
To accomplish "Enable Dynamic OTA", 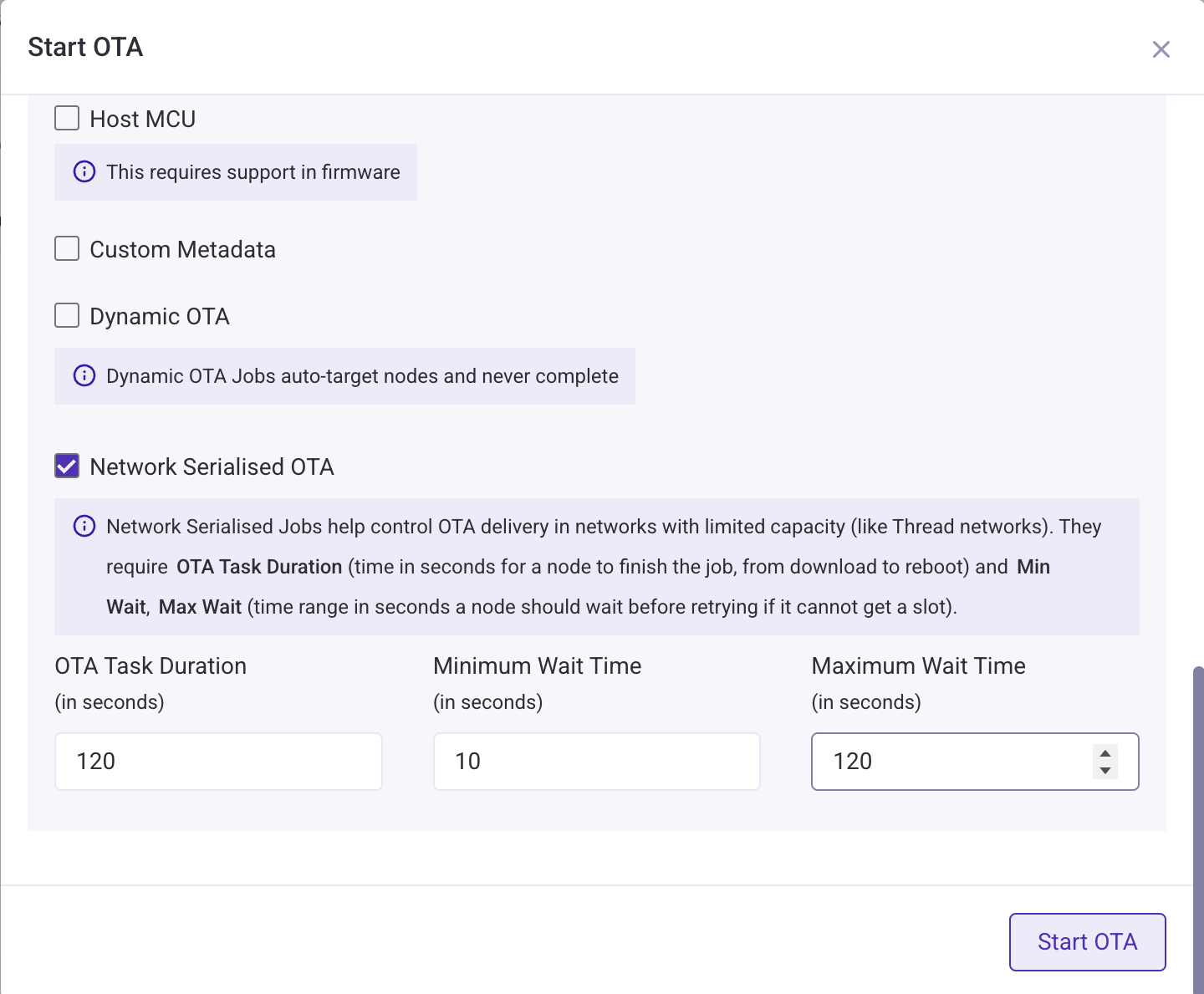I will [x=66, y=315].
